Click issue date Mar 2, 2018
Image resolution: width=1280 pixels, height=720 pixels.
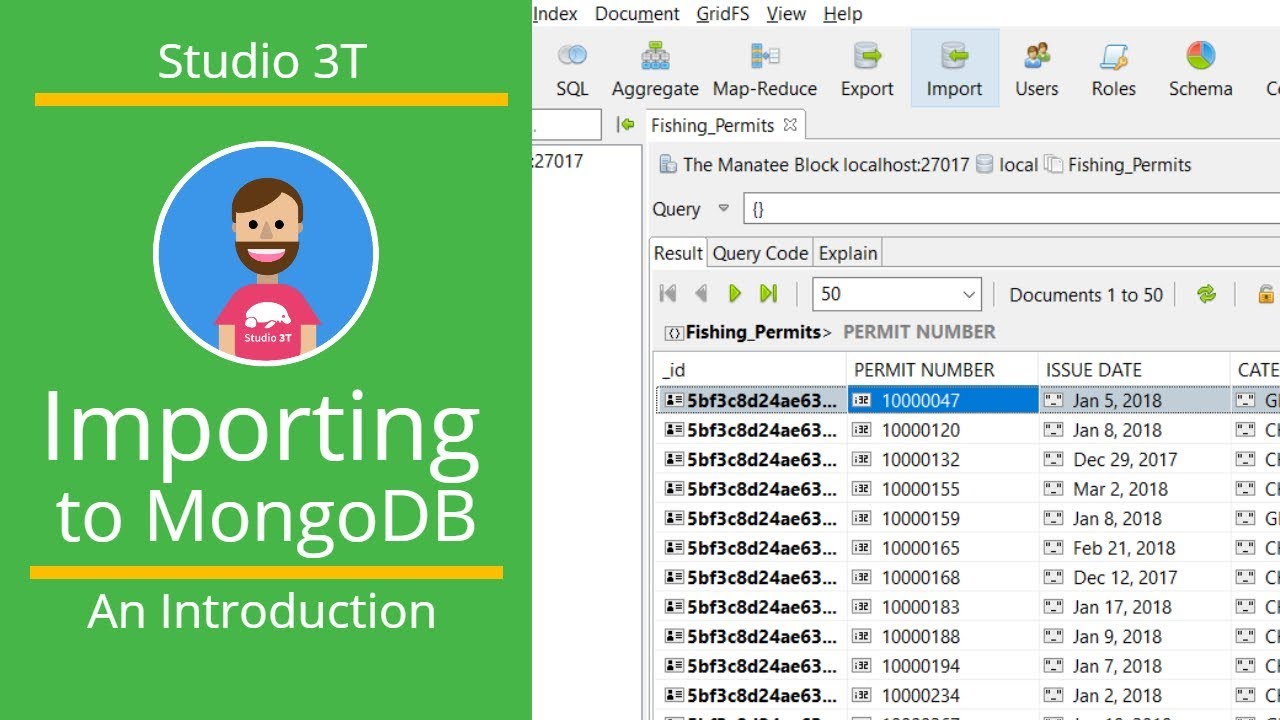(x=1135, y=489)
